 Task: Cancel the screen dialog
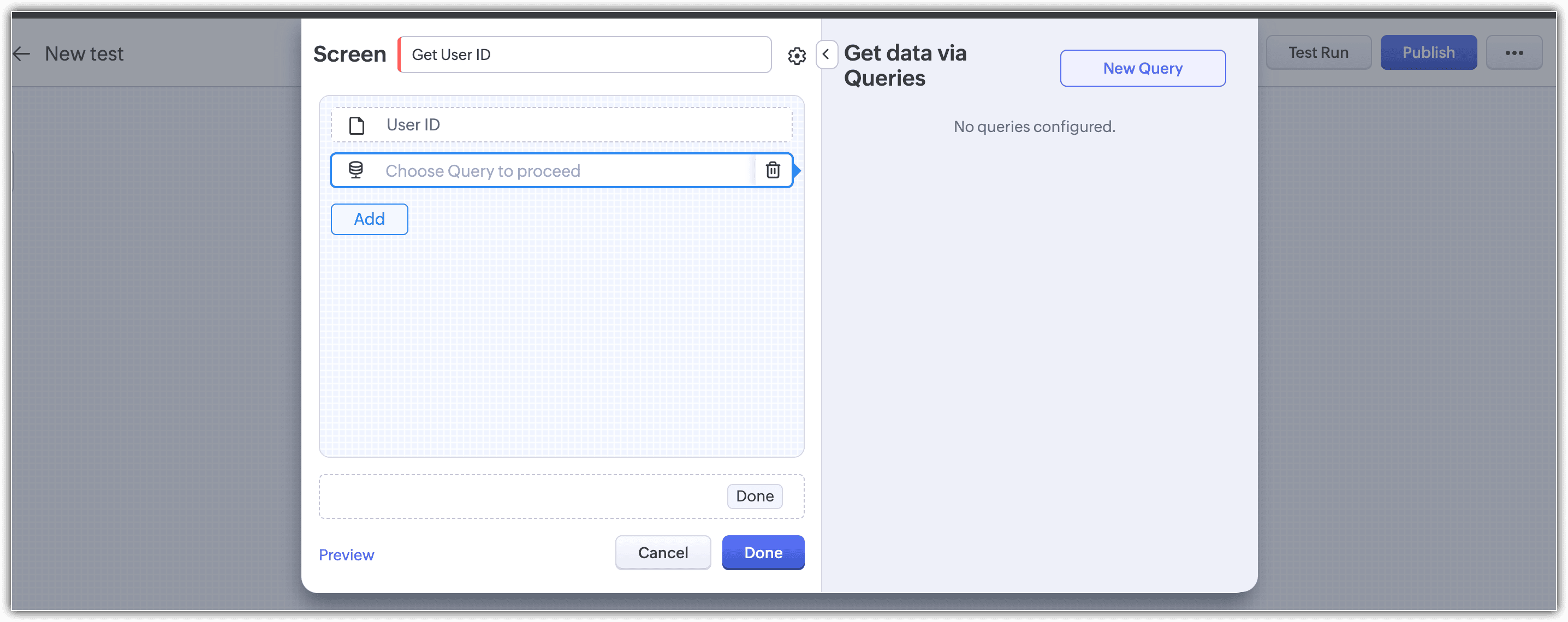(662, 552)
